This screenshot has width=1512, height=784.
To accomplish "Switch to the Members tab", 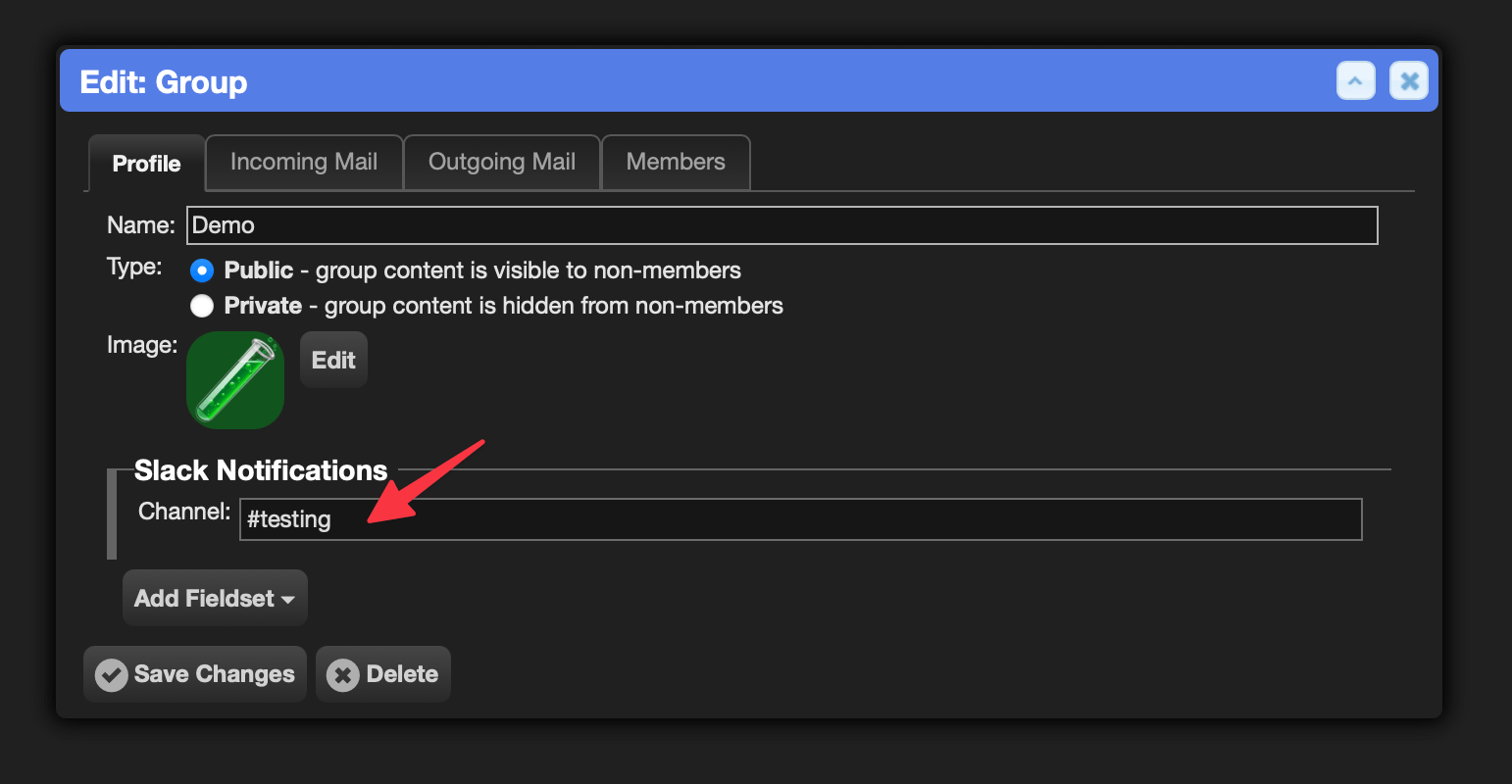I will coord(676,162).
